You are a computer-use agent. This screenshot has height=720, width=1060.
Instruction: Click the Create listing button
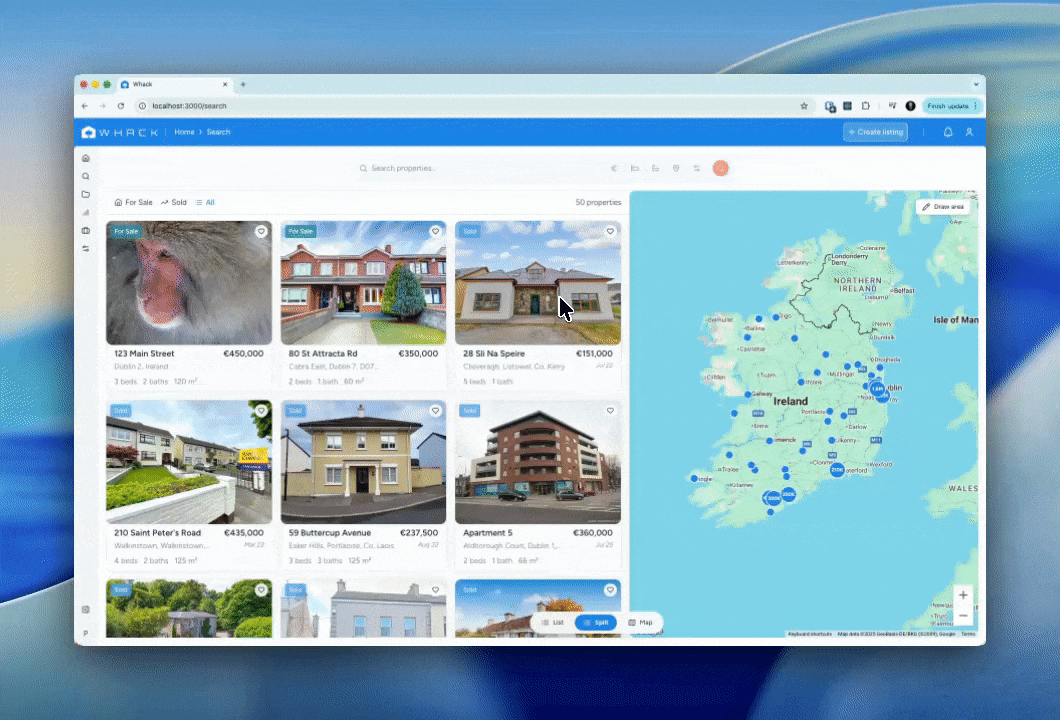[x=875, y=132]
